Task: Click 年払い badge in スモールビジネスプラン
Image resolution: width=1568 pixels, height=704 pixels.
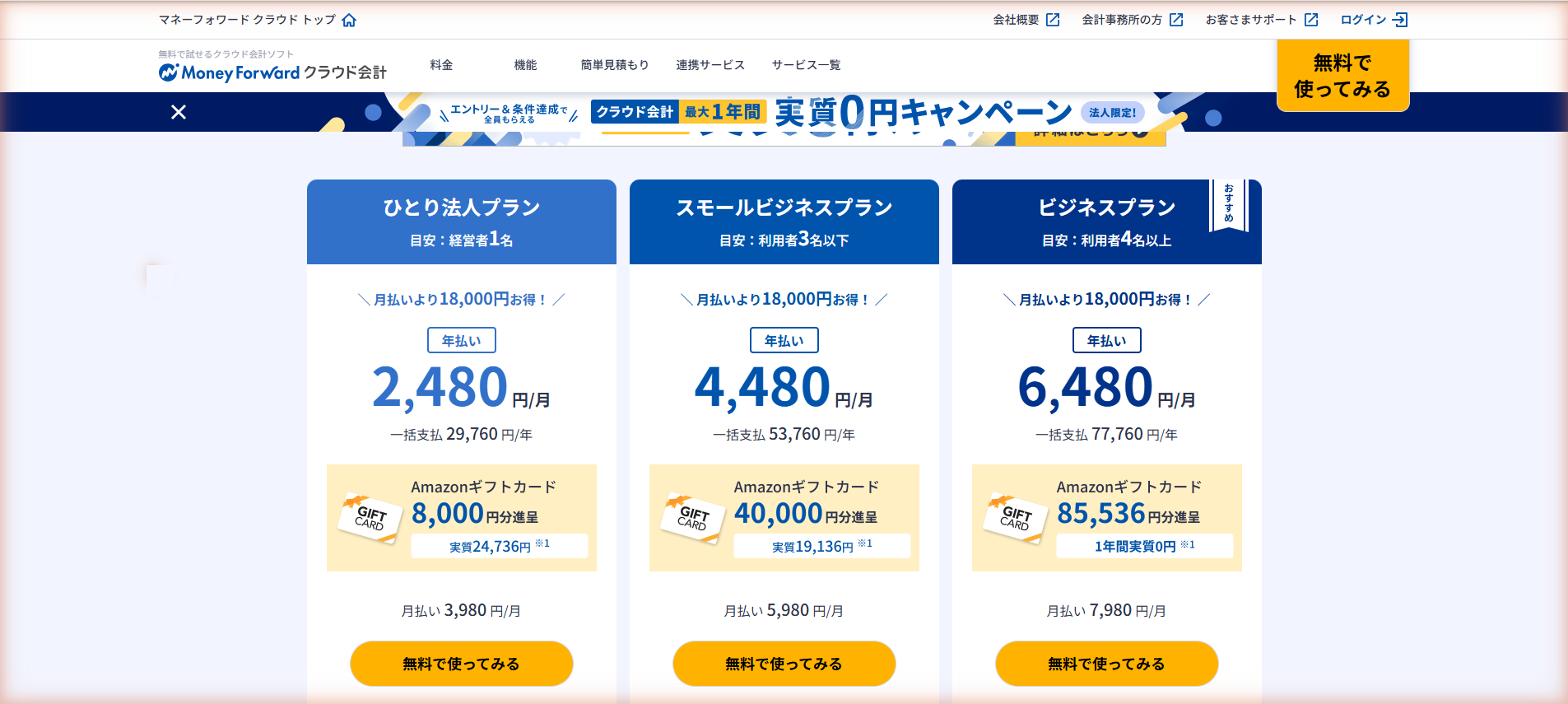Action: [x=784, y=340]
